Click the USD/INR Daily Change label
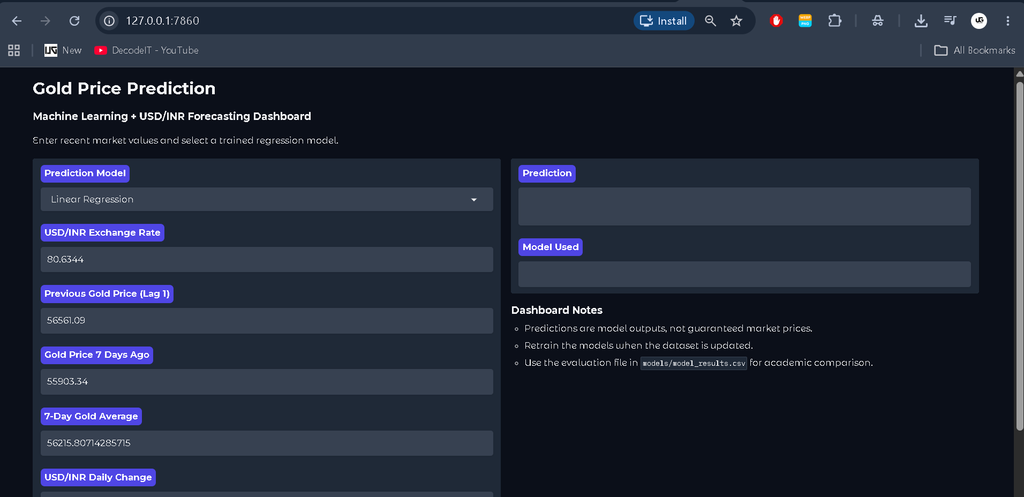The image size is (1024, 497). (x=98, y=477)
